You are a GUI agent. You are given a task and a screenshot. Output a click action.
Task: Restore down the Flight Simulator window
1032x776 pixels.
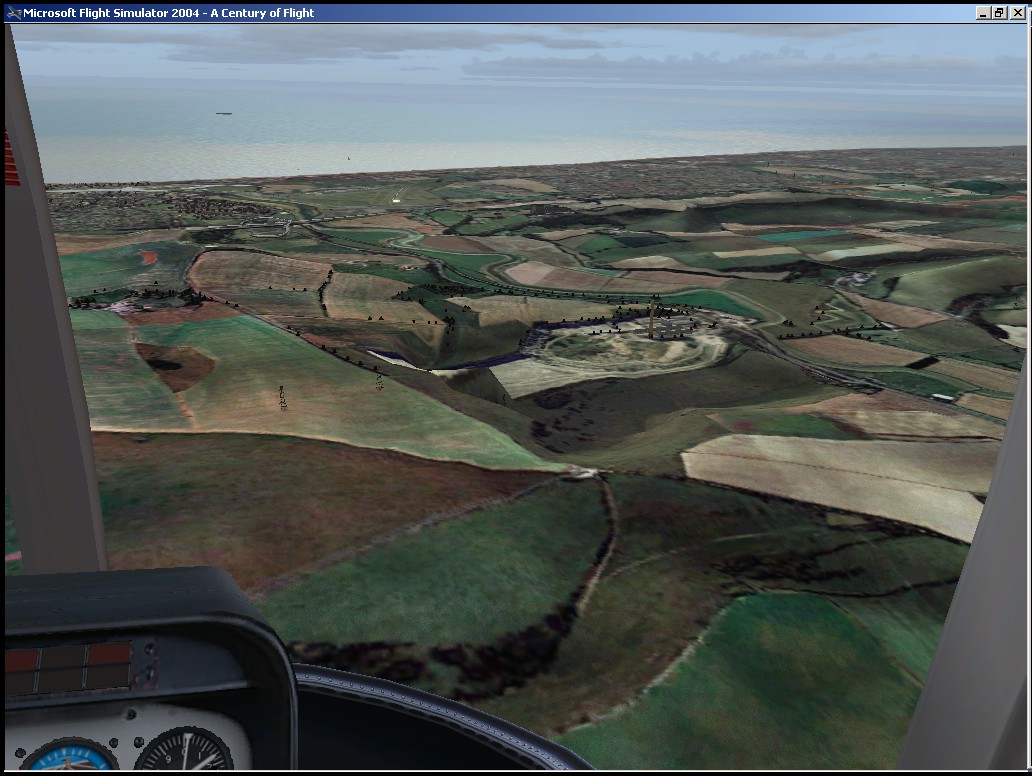tap(1000, 13)
